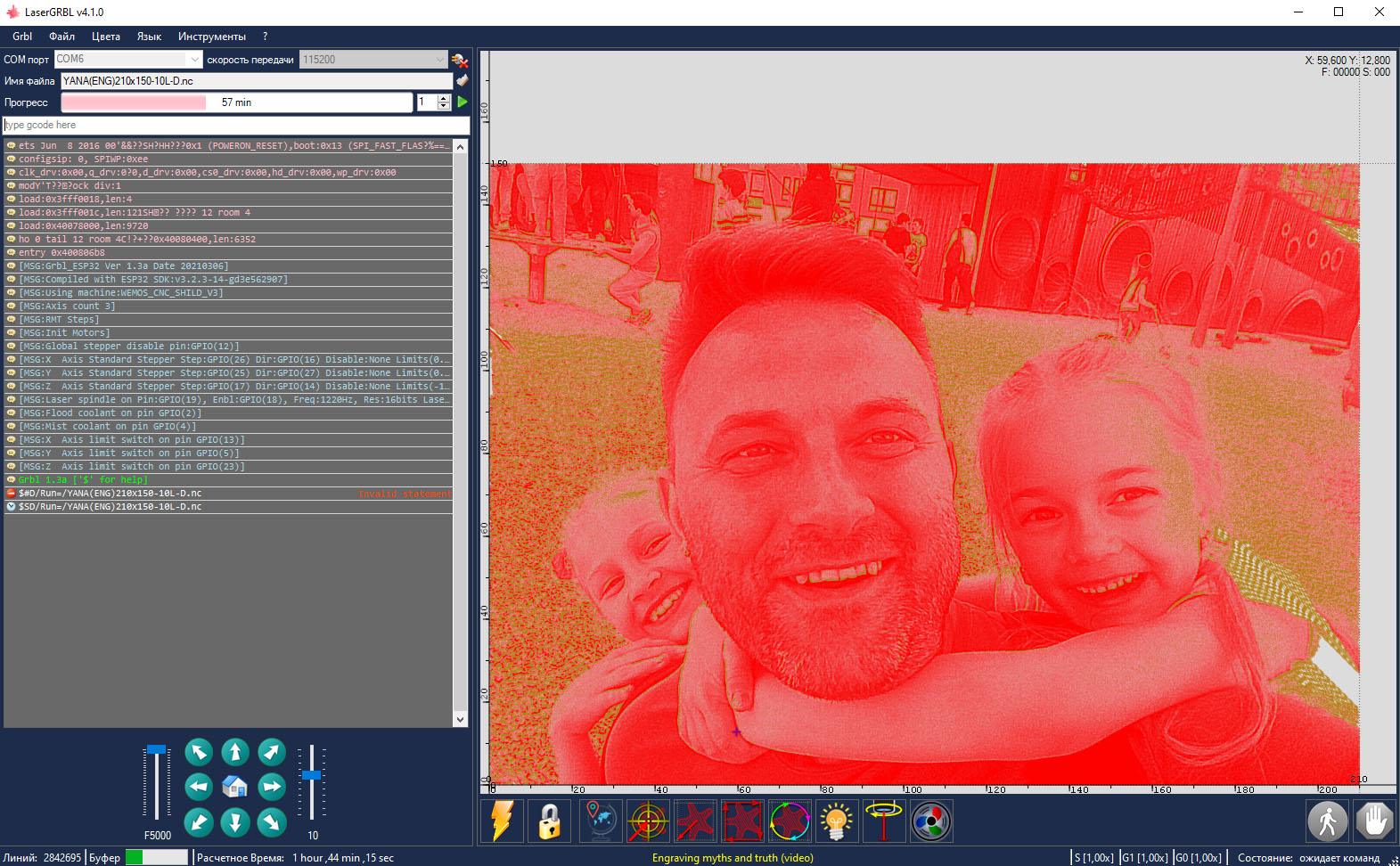Click the padlock unlock button
The image size is (1400, 866).
(x=549, y=821)
